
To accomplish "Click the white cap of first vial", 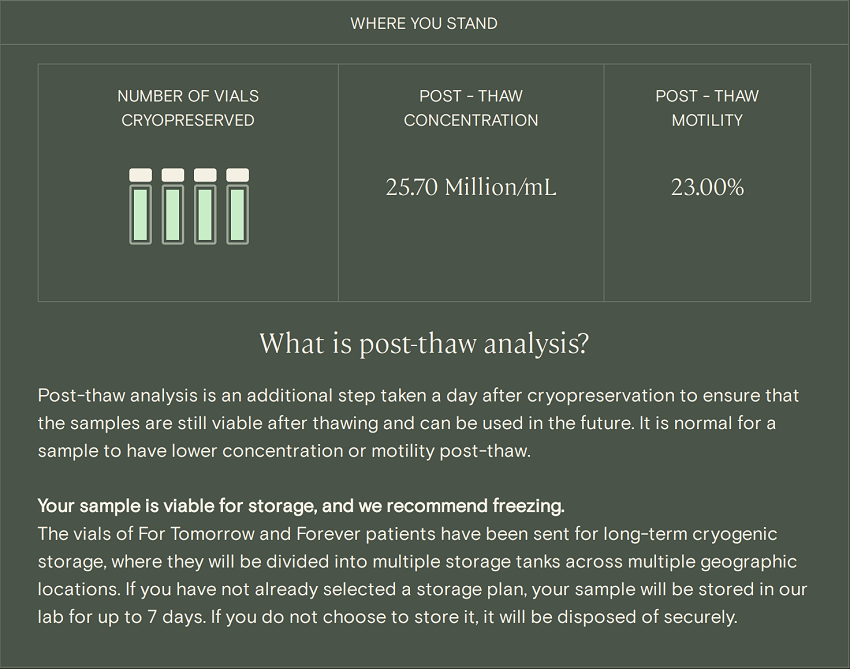I will click(x=140, y=175).
